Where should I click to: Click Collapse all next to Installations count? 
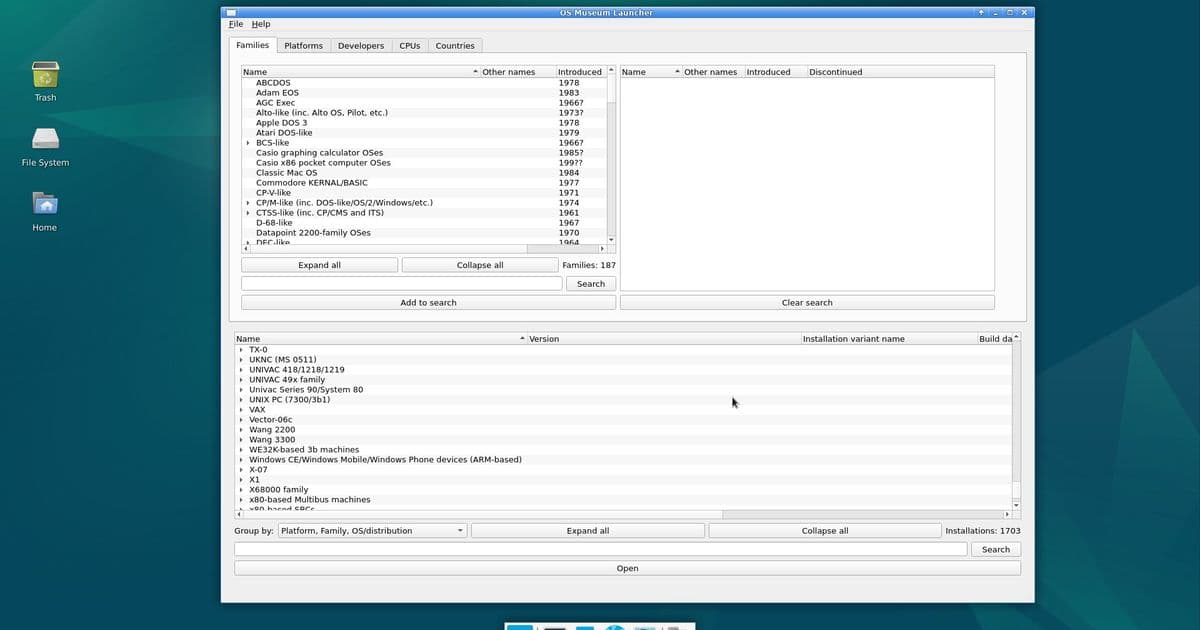(825, 531)
